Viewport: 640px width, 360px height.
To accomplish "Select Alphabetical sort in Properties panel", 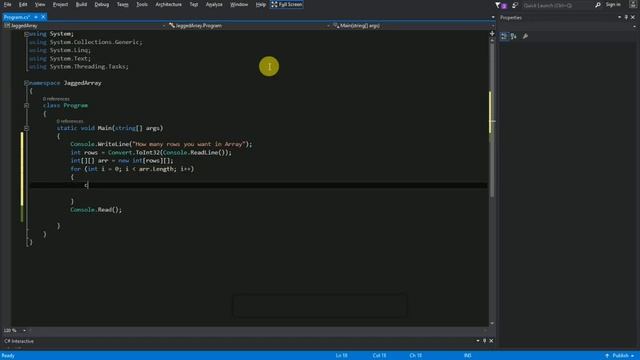I will [514, 36].
